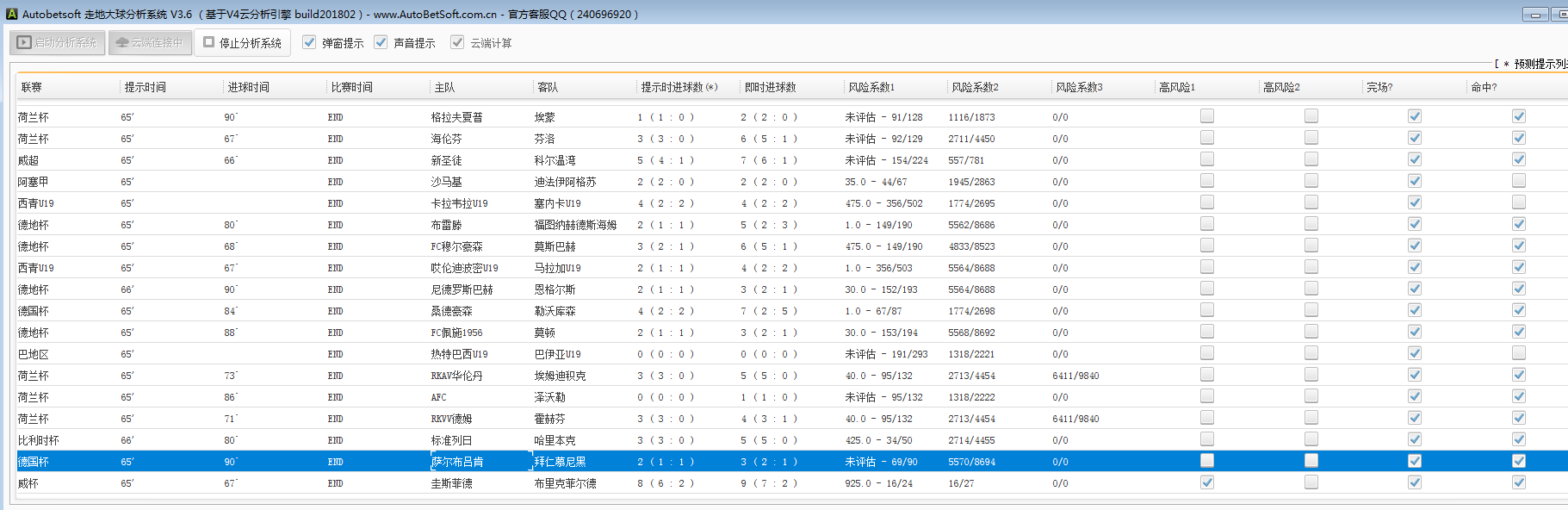Minimize the Autobetsoft window
1568x510 pixels.
(x=1535, y=15)
